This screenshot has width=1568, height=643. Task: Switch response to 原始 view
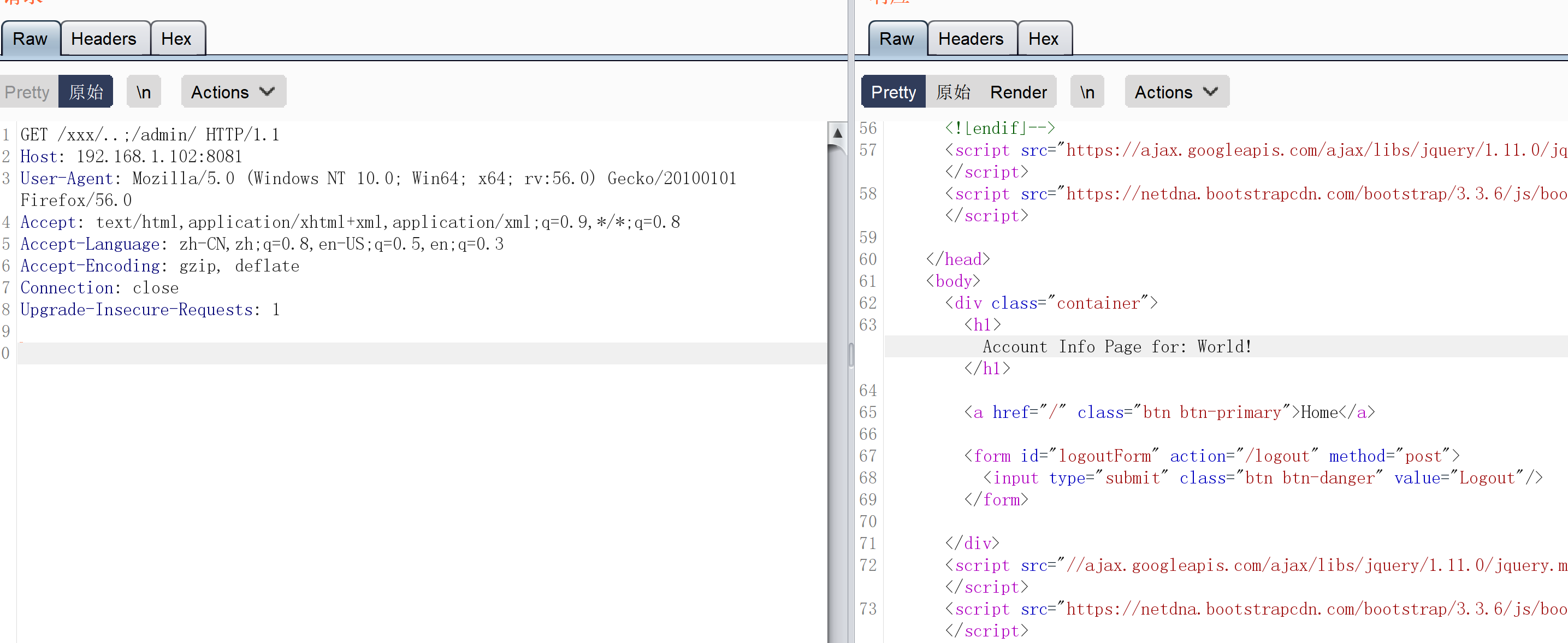coord(952,92)
